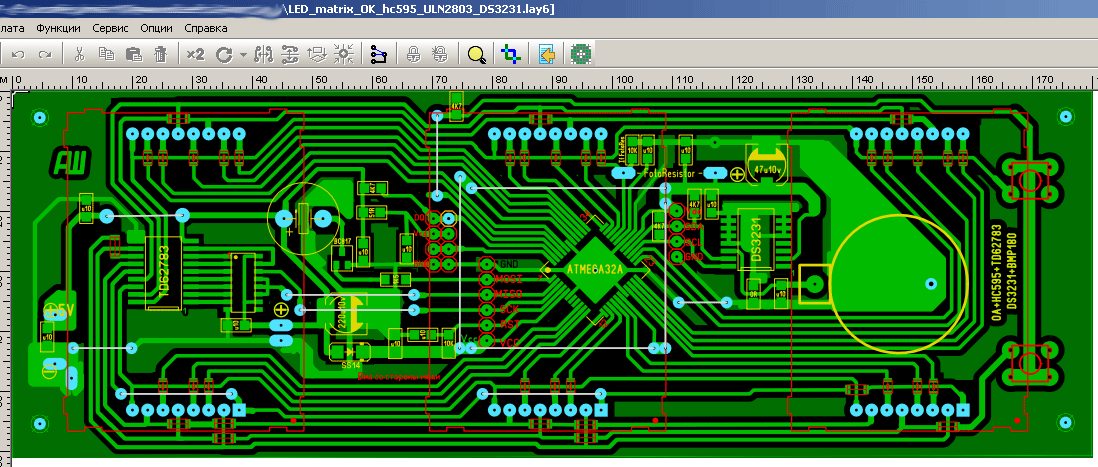Click the panel icon with orange arrow
Viewport: 1098px width, 467px height.
click(546, 54)
